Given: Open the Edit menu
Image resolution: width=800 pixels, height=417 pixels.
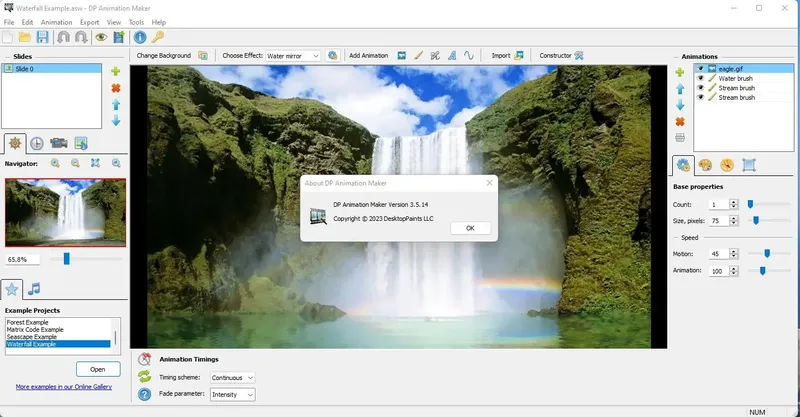Looking at the screenshot, I should pos(27,22).
